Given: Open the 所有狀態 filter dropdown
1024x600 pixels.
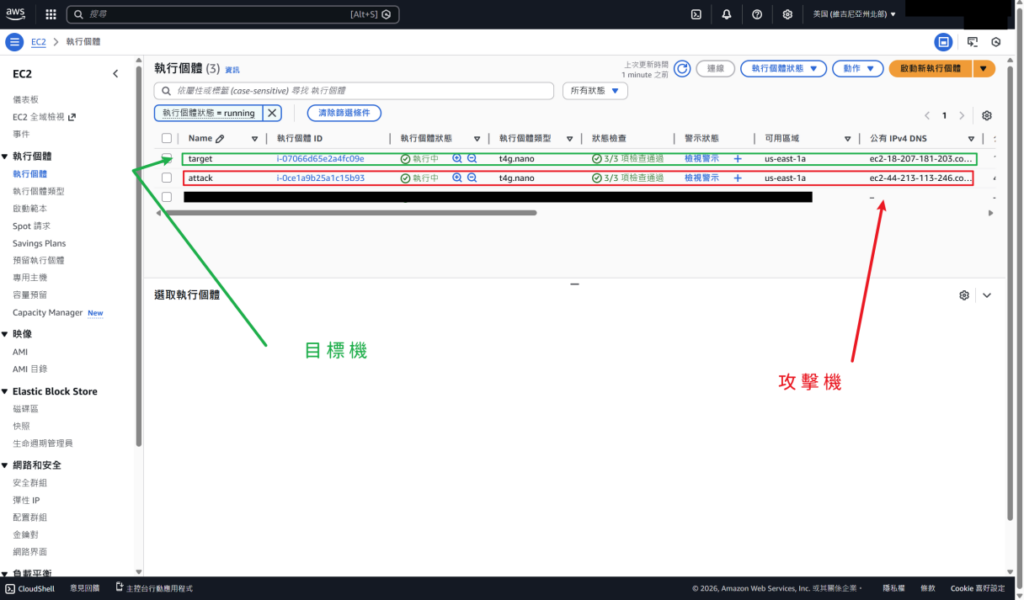Looking at the screenshot, I should pos(595,91).
